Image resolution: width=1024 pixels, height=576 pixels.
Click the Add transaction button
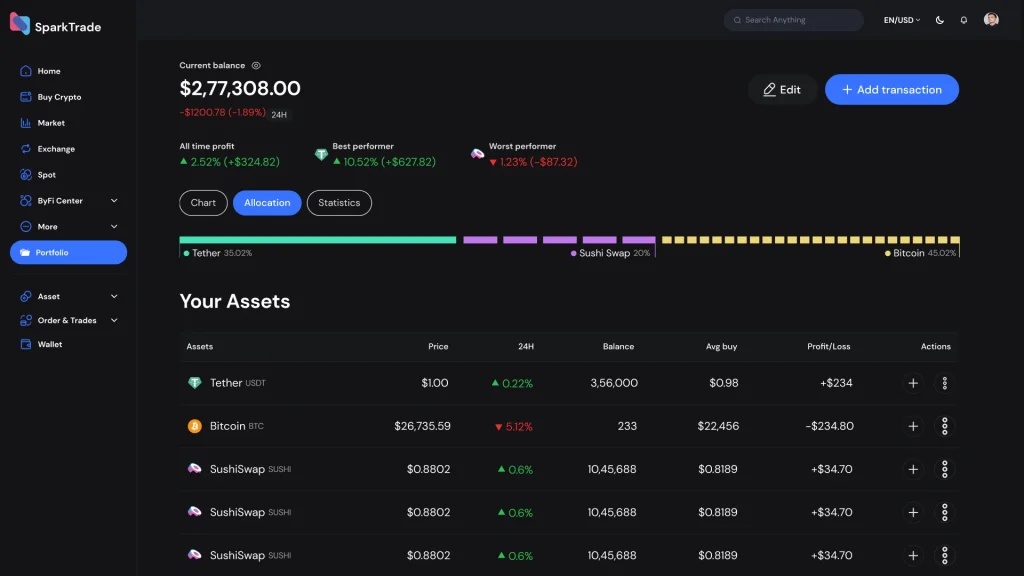click(891, 90)
